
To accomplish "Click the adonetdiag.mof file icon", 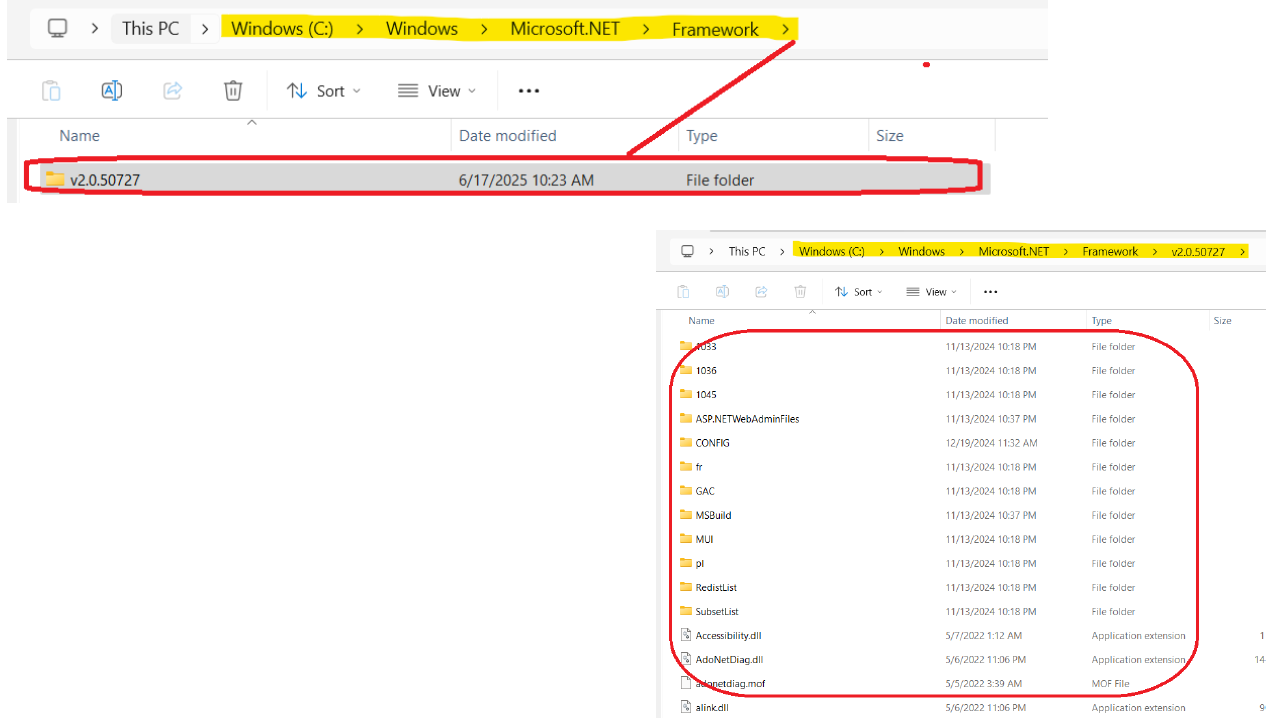I will pyautogui.click(x=685, y=683).
